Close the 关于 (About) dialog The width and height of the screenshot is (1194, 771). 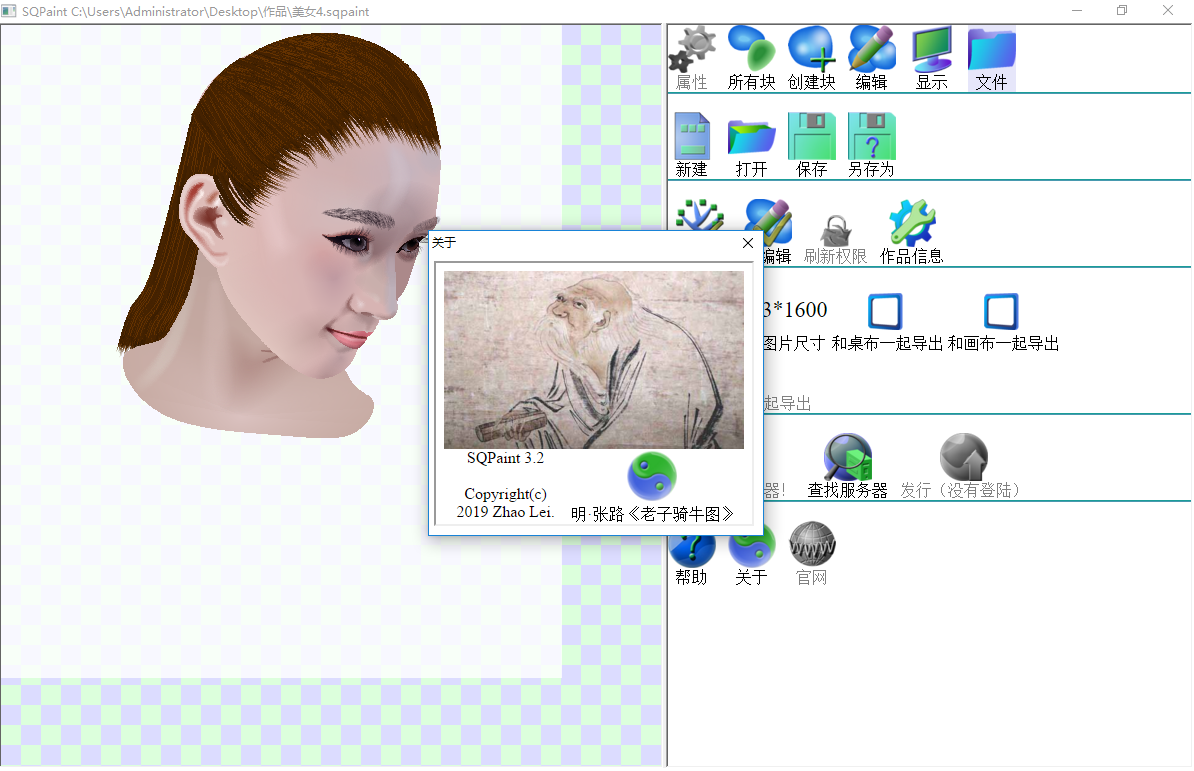pyautogui.click(x=748, y=243)
